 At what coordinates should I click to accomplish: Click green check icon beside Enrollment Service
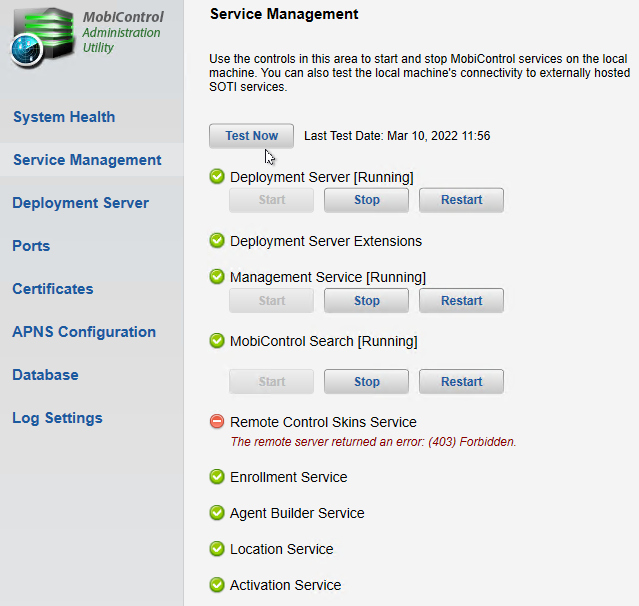217,477
